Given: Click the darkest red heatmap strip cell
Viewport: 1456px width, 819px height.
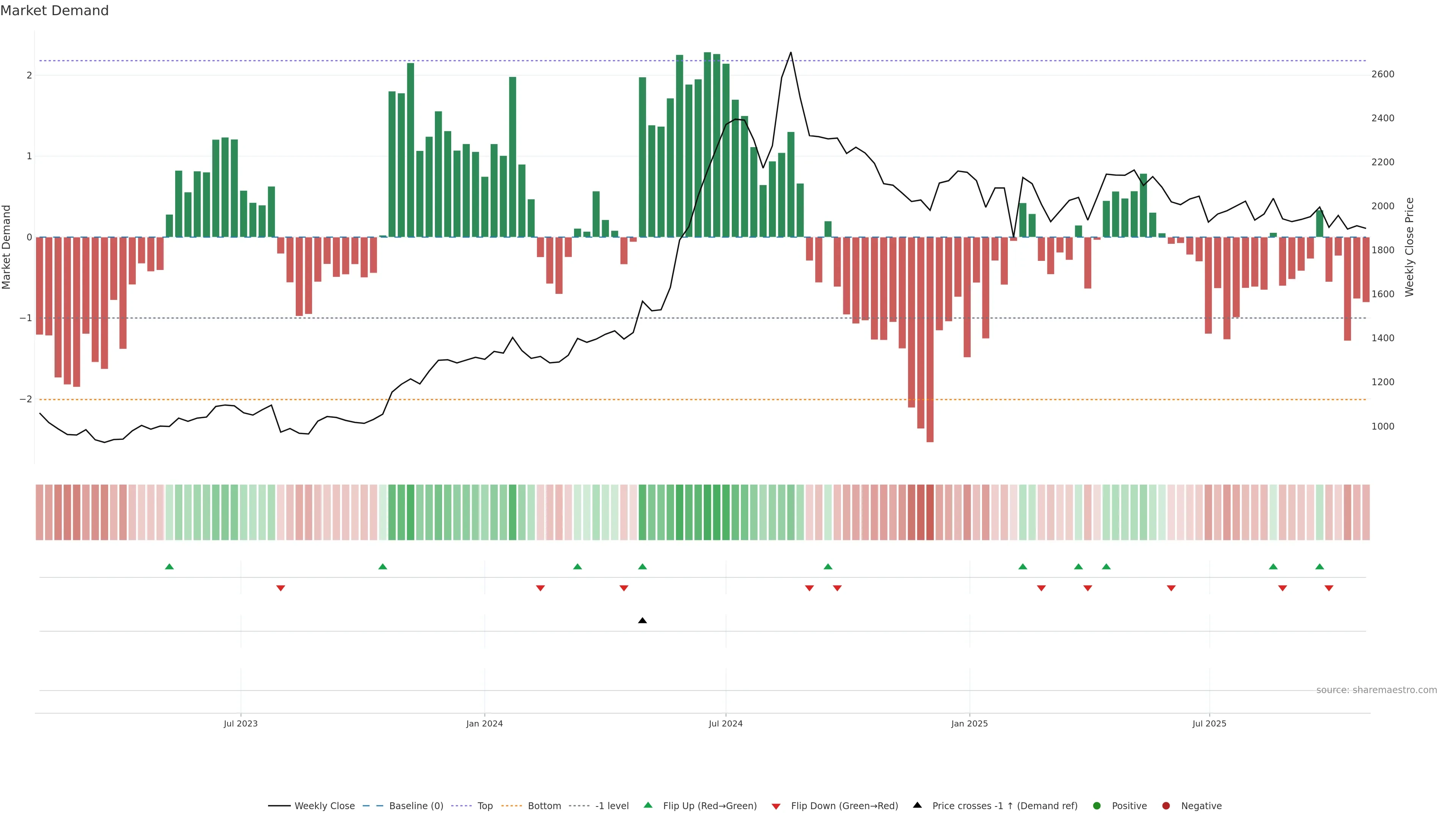Looking at the screenshot, I should pyautogui.click(x=930, y=512).
